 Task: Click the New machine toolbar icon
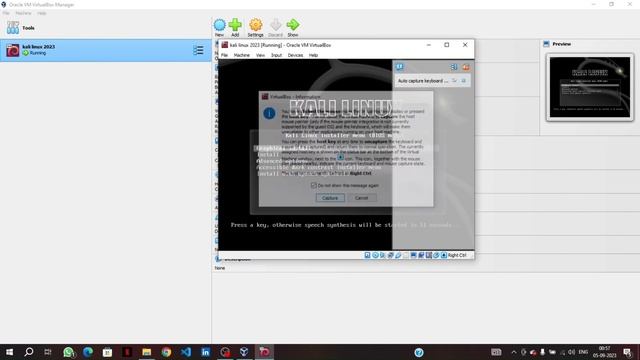click(x=220, y=25)
